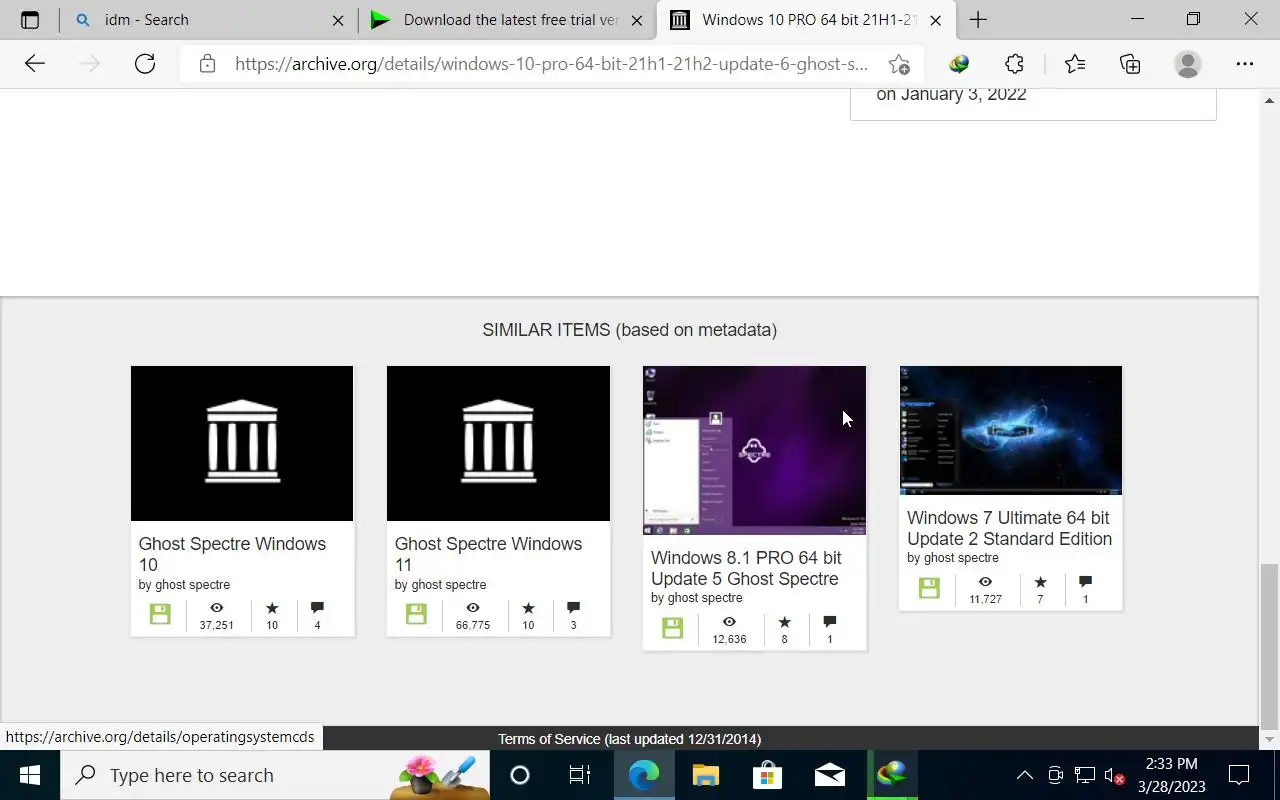
Task: Click software floppy icon on Ghost Spectre Windows 11
Action: pos(416,614)
